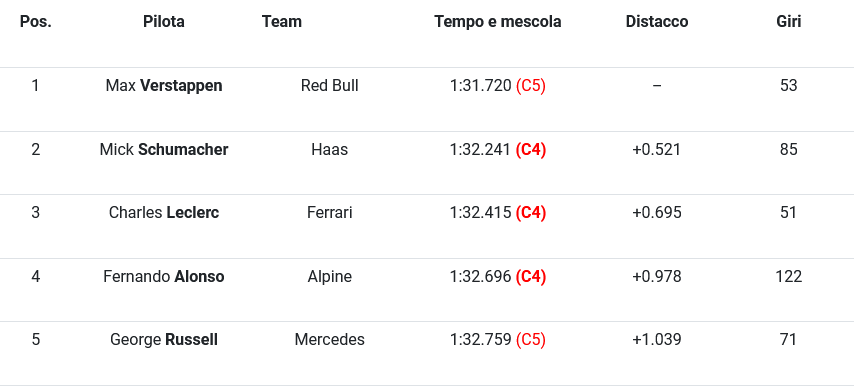
Task: Click the Pos. column header
Action: 35,22
